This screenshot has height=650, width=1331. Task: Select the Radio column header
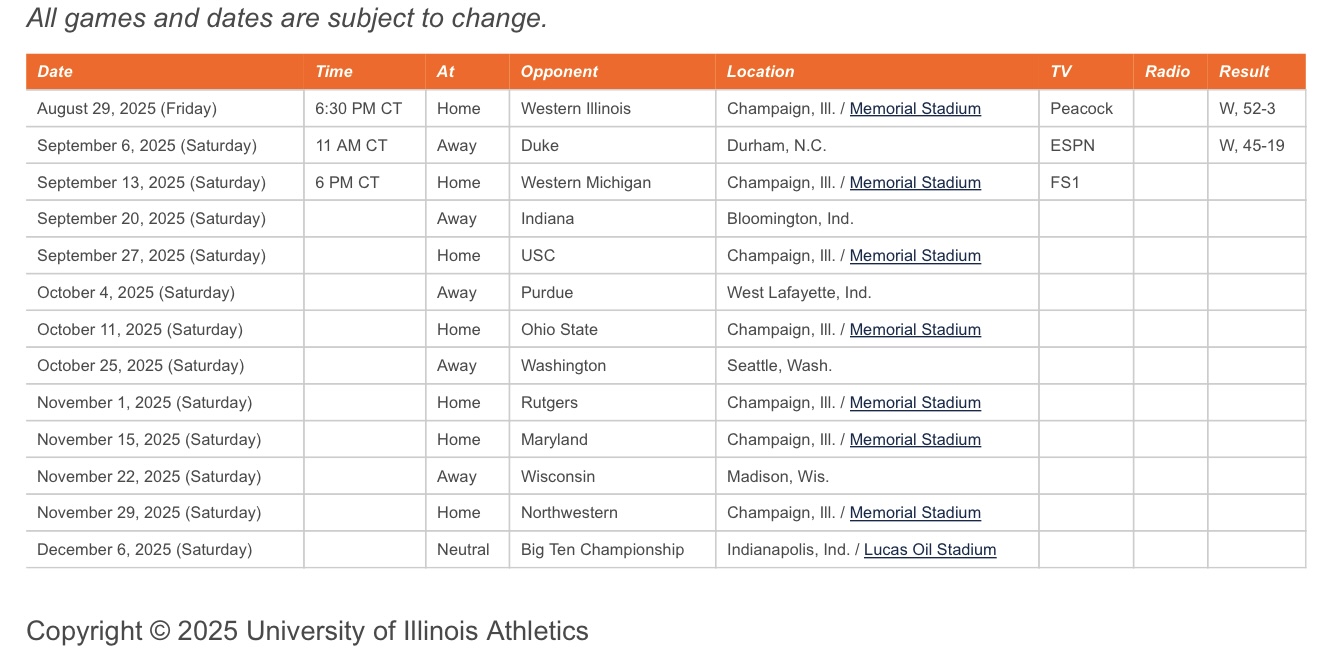coord(1168,72)
